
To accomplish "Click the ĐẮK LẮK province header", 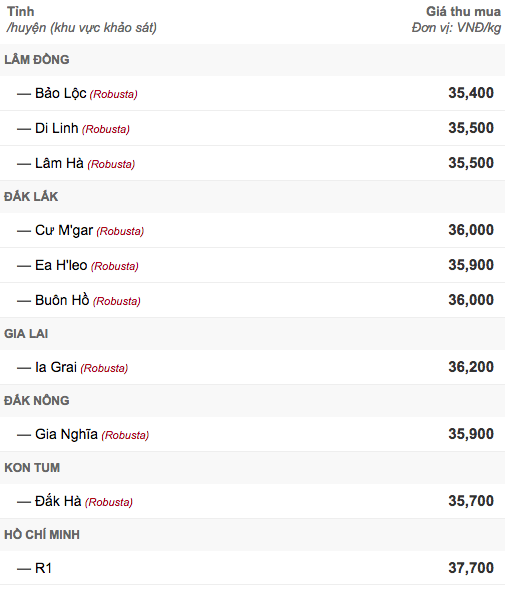I will [31, 196].
